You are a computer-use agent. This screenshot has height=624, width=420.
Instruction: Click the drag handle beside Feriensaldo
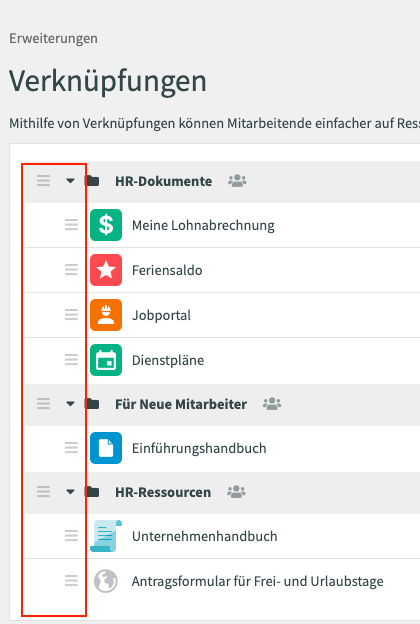click(x=71, y=269)
